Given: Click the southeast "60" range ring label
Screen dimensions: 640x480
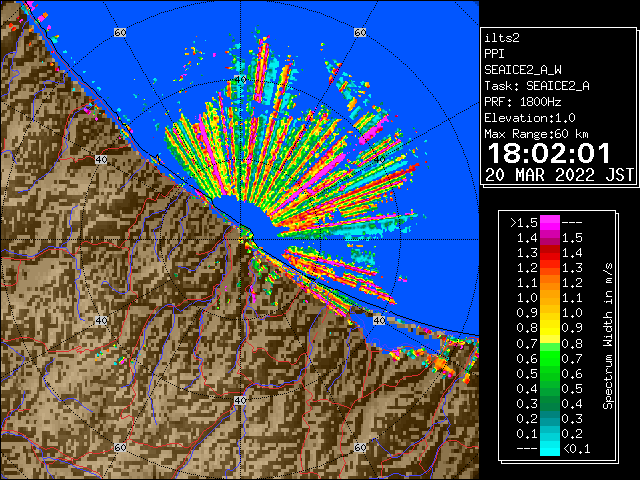Looking at the screenshot, I should [360, 447].
